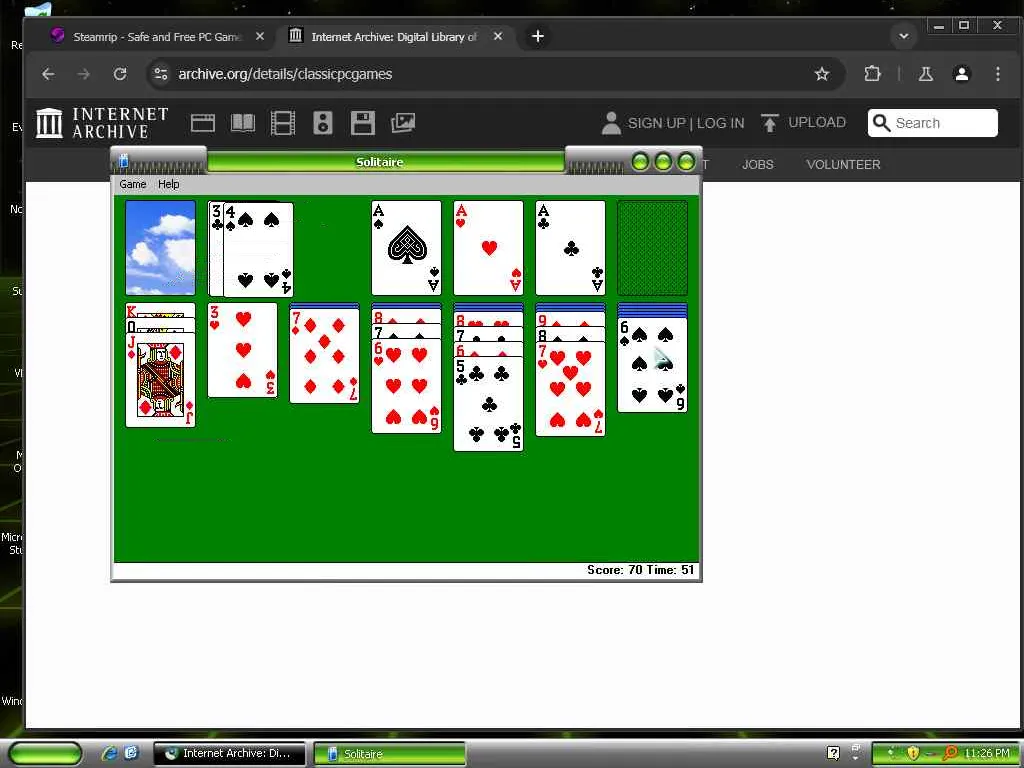This screenshot has width=1024, height=768.
Task: Click the Ace of hearts foundation card
Action: [x=488, y=248]
